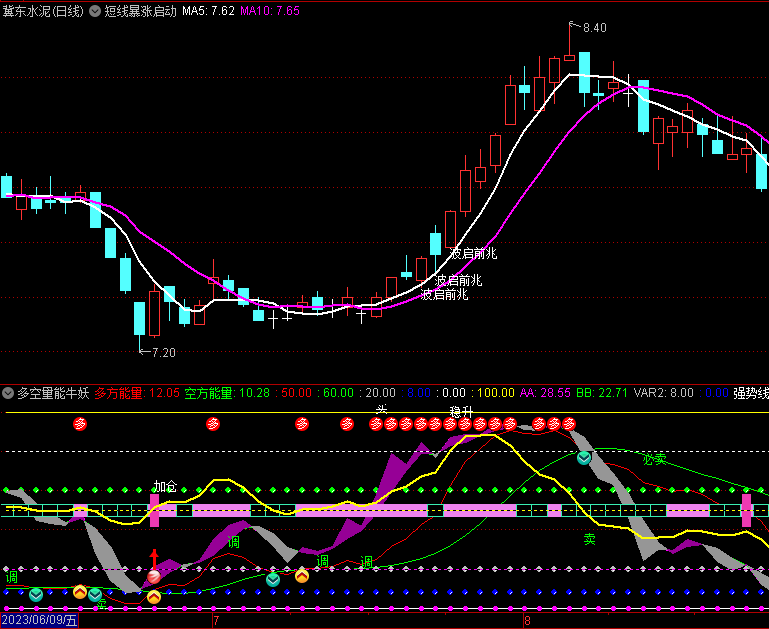Click the MA5: 7.62 value
This screenshot has width=769, height=629.
click(208, 11)
